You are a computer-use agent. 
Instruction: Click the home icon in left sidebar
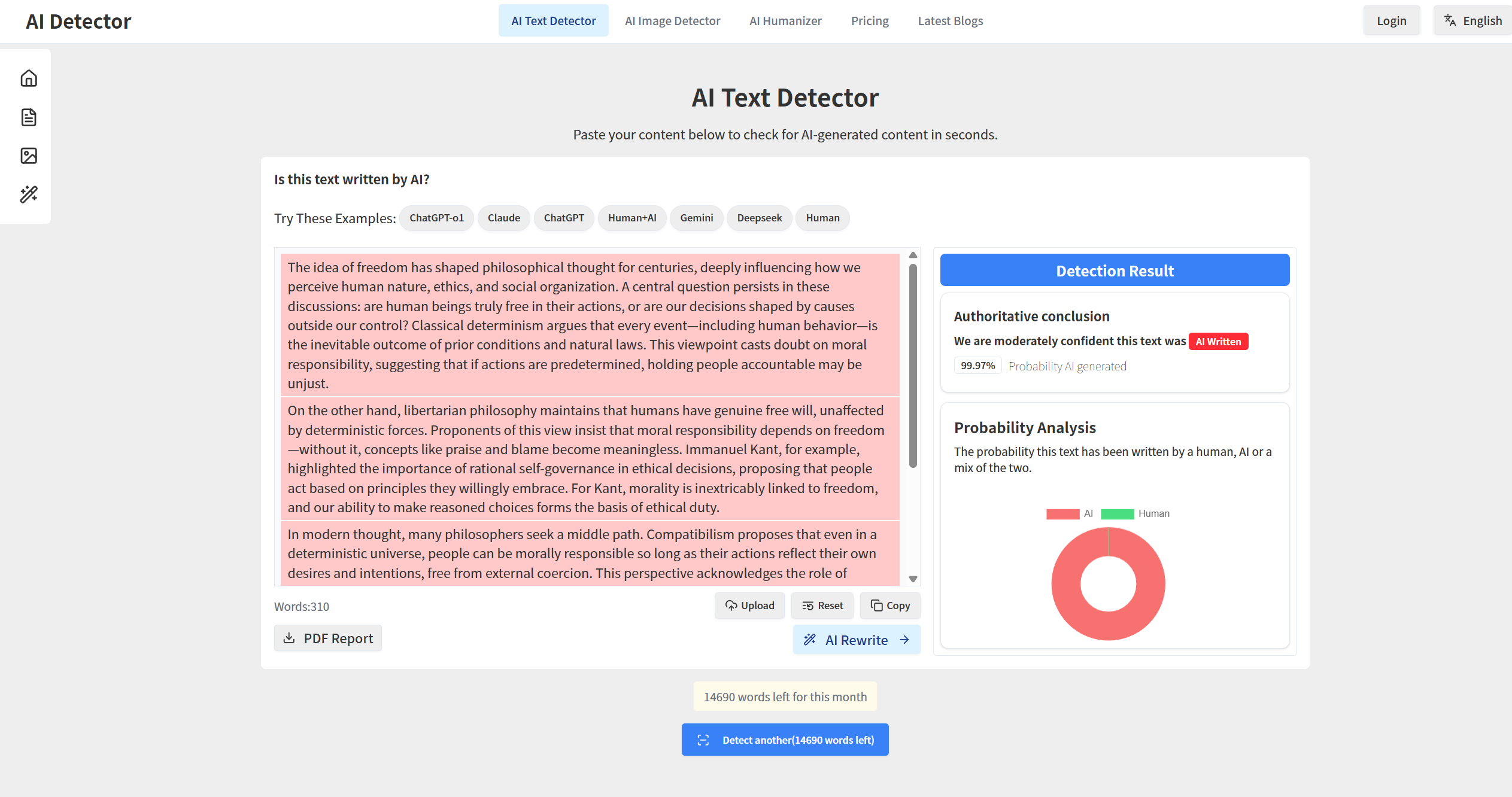29,78
